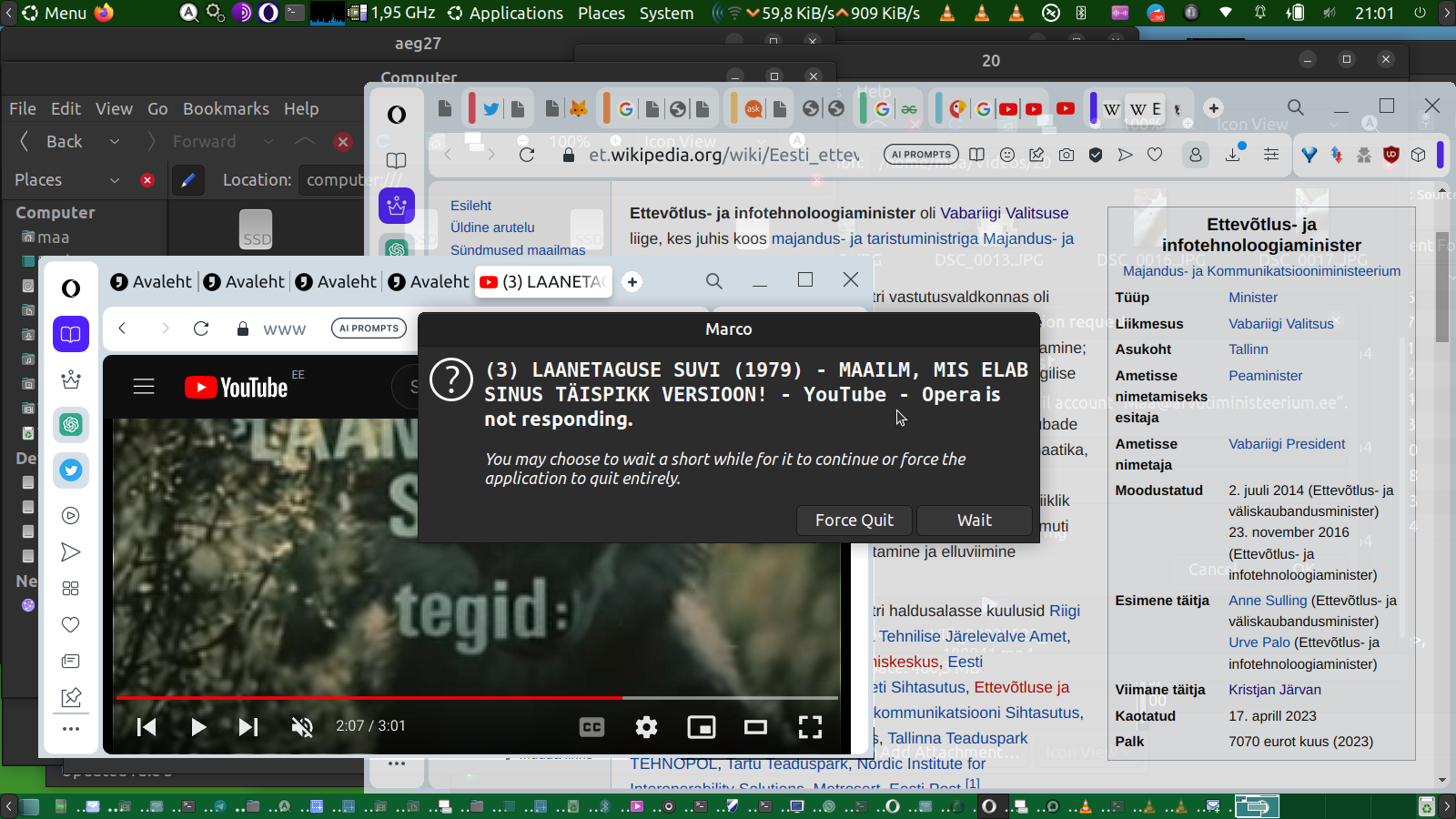
Task: Toggle closed captions on the video
Action: tap(591, 726)
